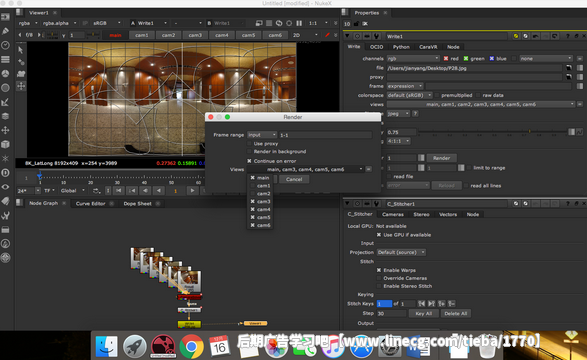Enable Override Cameras checkbox
This screenshot has width=587, height=360.
(x=379, y=278)
